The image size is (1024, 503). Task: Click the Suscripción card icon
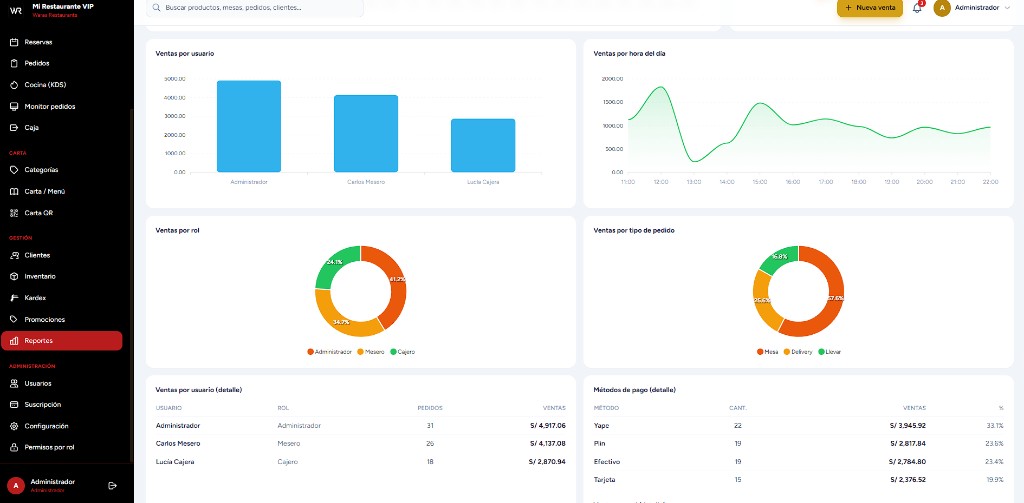pos(14,404)
